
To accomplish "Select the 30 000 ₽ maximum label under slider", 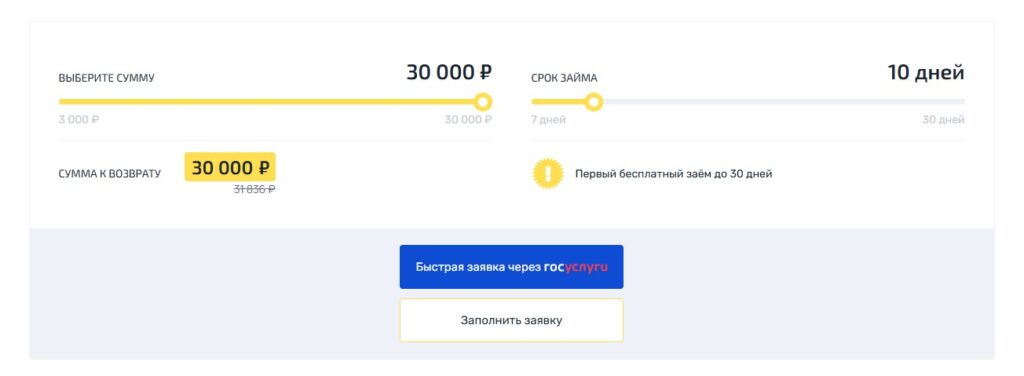I will point(468,120).
